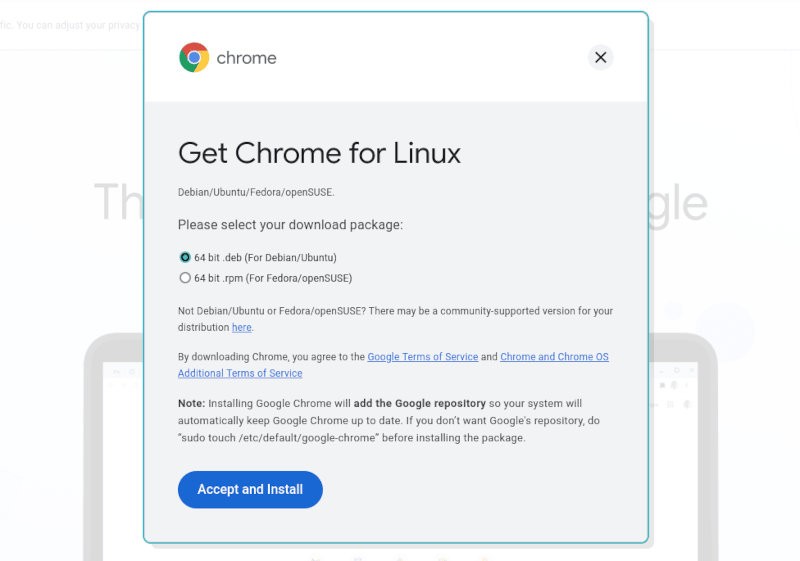Image resolution: width=800 pixels, height=561 pixels.
Task: Open the Google Terms of Service link
Action: pos(422,357)
